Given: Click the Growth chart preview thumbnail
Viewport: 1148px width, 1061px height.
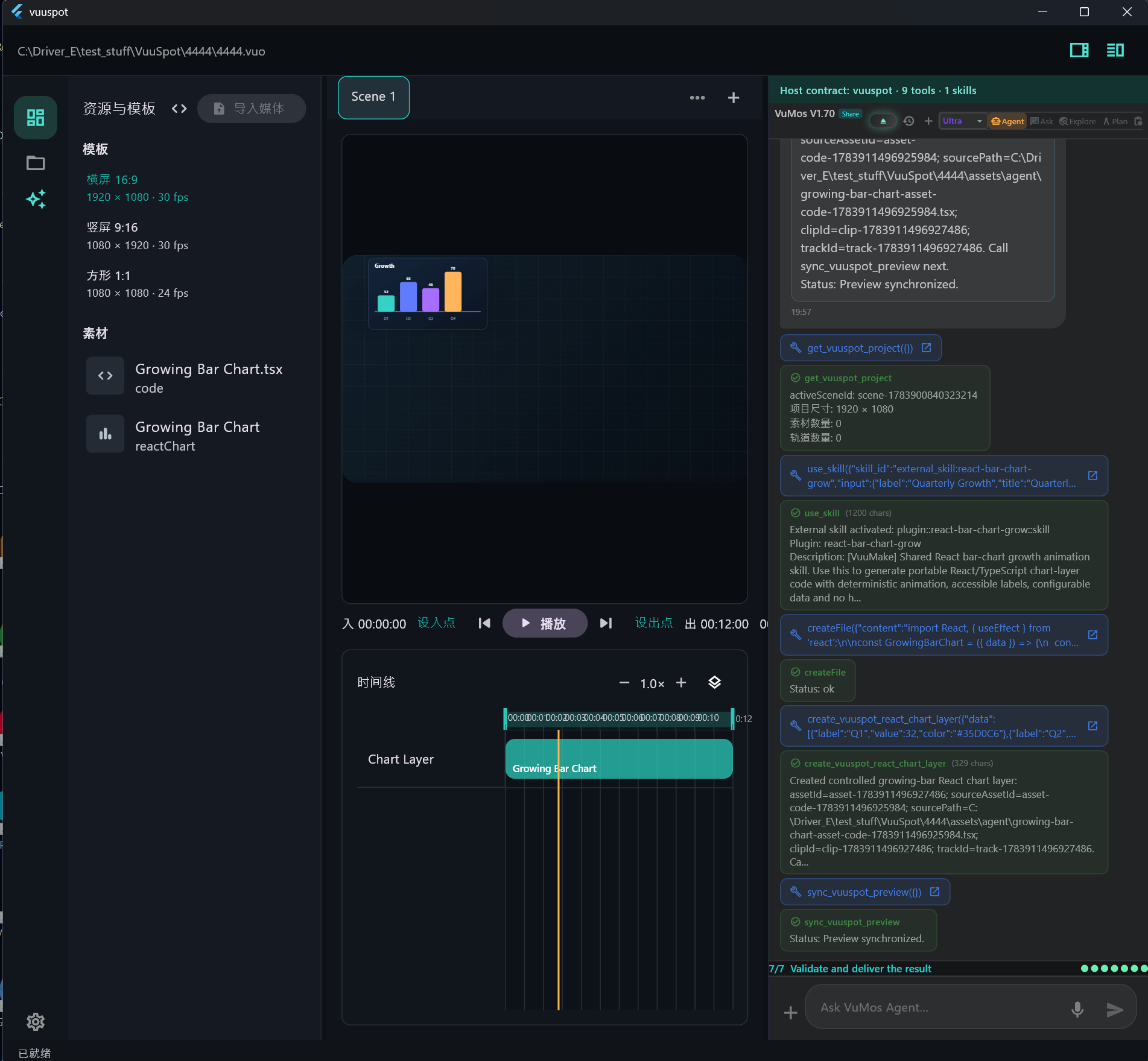Looking at the screenshot, I should pos(428,294).
